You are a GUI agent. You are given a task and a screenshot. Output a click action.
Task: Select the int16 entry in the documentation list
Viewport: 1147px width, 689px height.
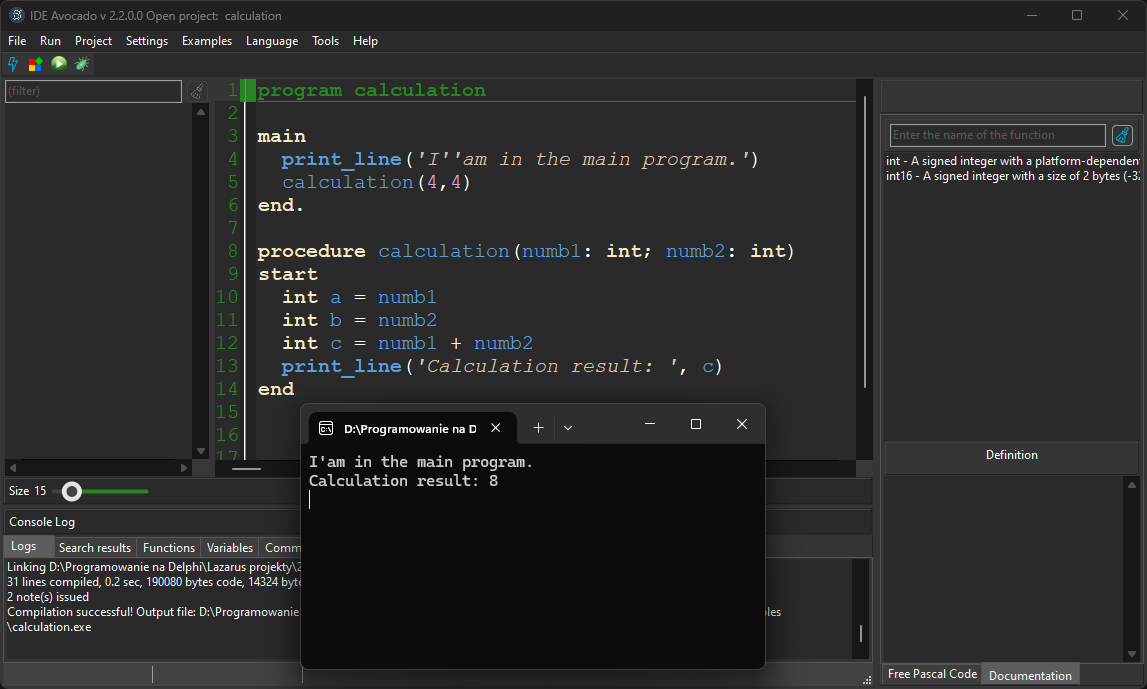click(x=1010, y=176)
